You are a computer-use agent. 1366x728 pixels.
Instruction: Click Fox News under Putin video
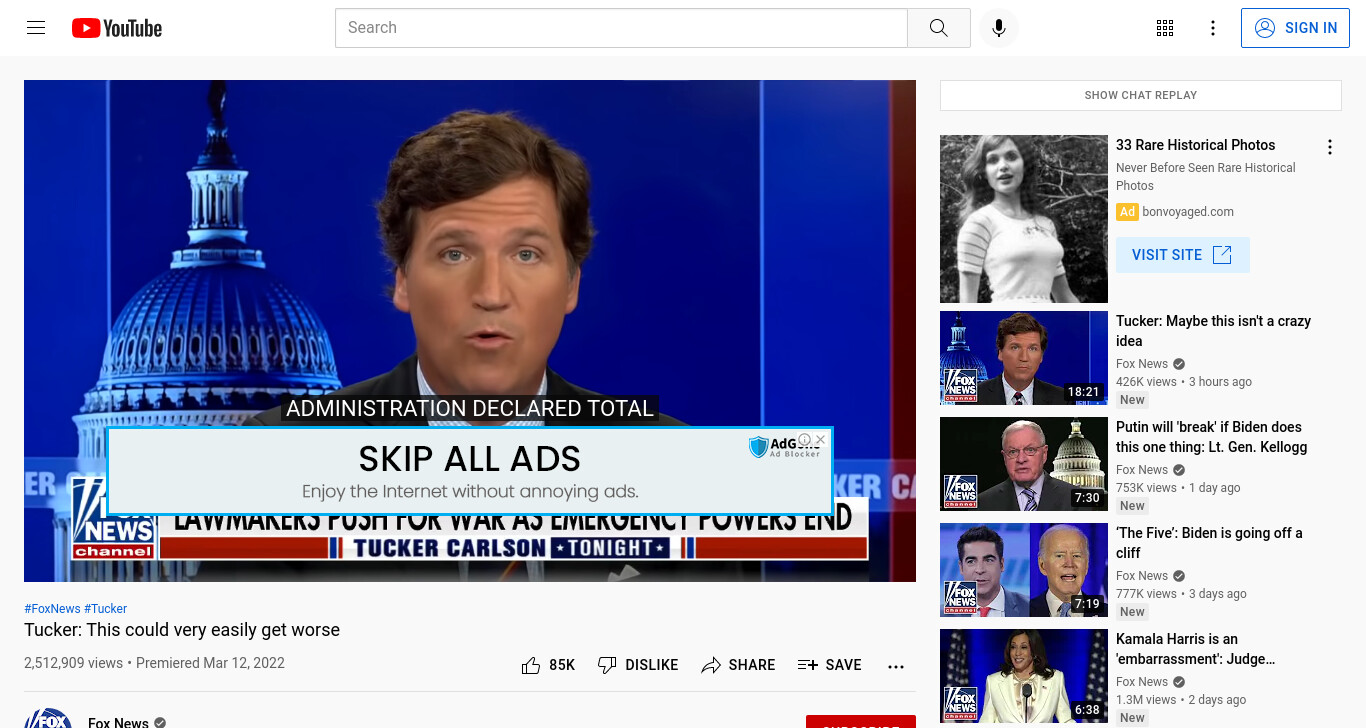point(1142,470)
